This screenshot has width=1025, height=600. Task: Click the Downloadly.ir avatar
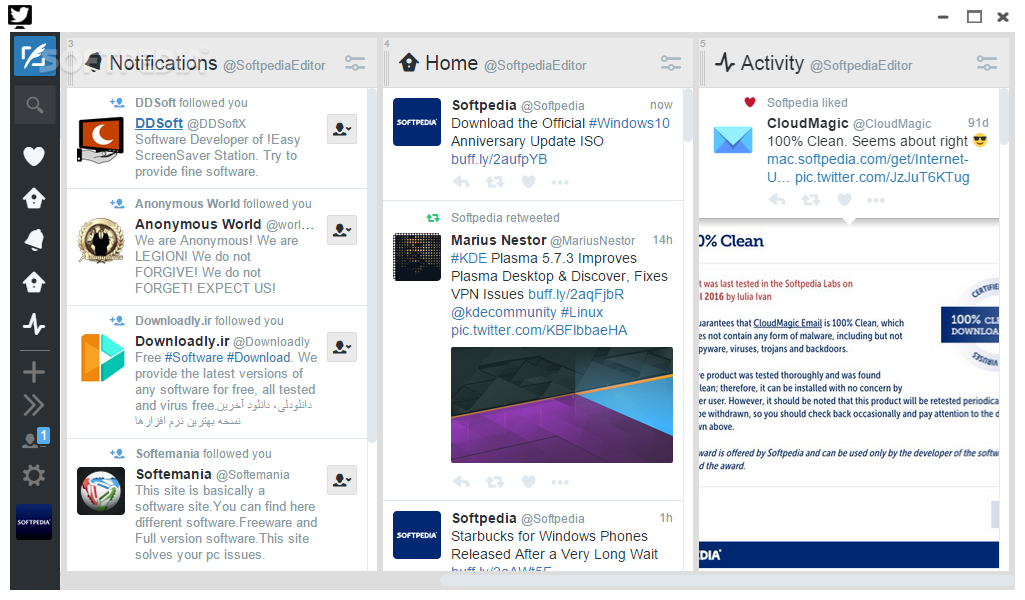tap(101, 358)
